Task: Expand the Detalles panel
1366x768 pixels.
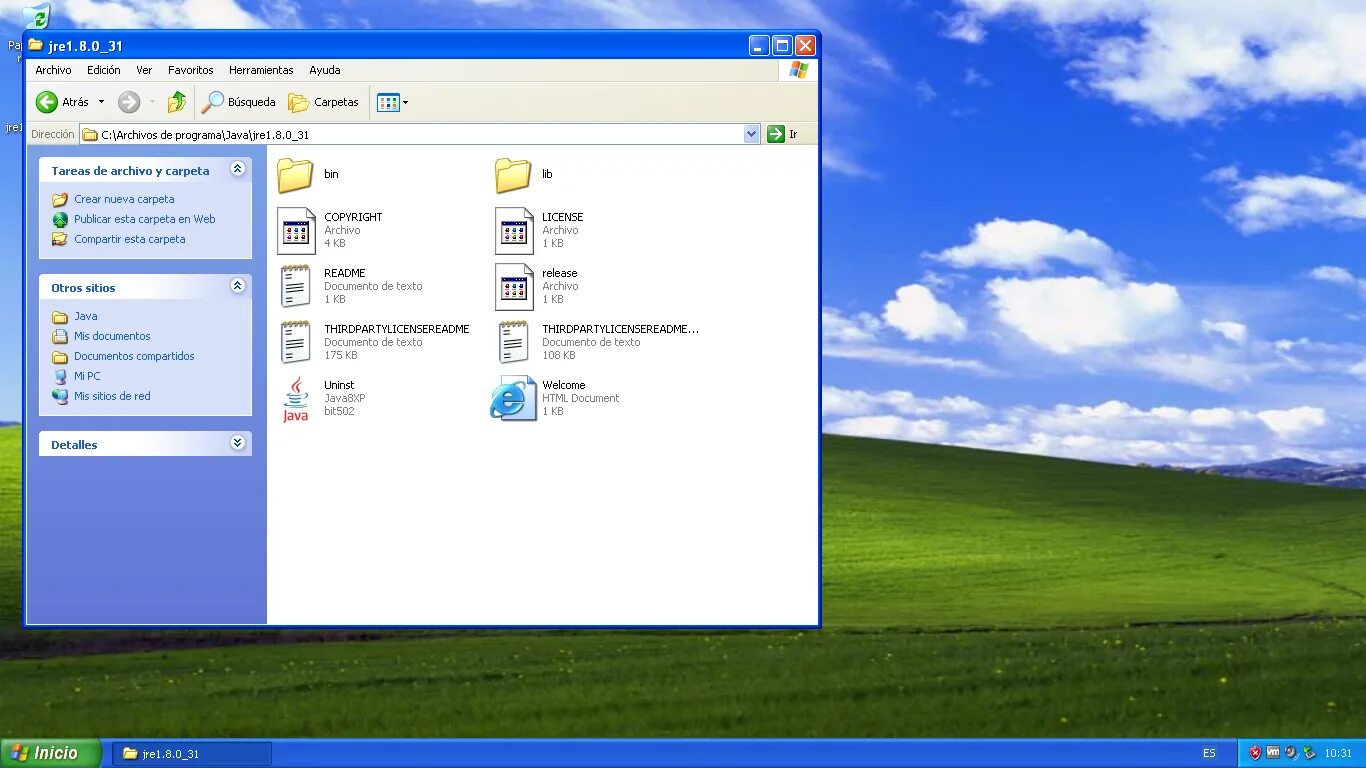Action: coord(237,443)
